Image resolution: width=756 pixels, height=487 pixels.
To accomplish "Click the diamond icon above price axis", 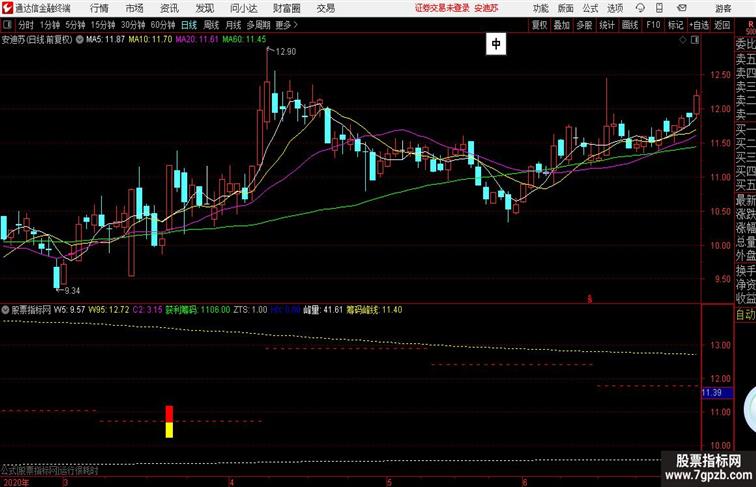I will point(683,40).
